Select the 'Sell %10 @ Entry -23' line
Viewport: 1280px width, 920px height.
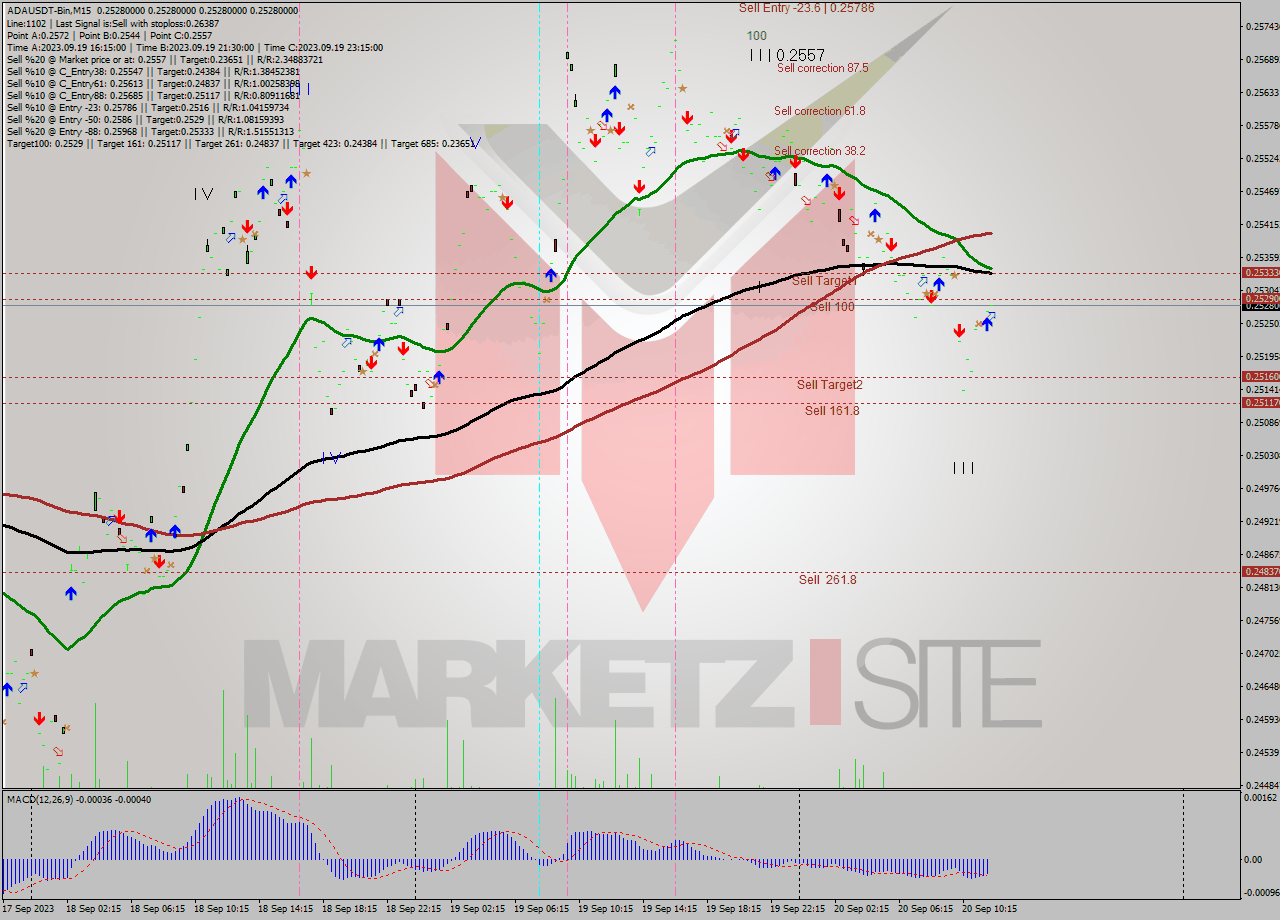coord(148,107)
